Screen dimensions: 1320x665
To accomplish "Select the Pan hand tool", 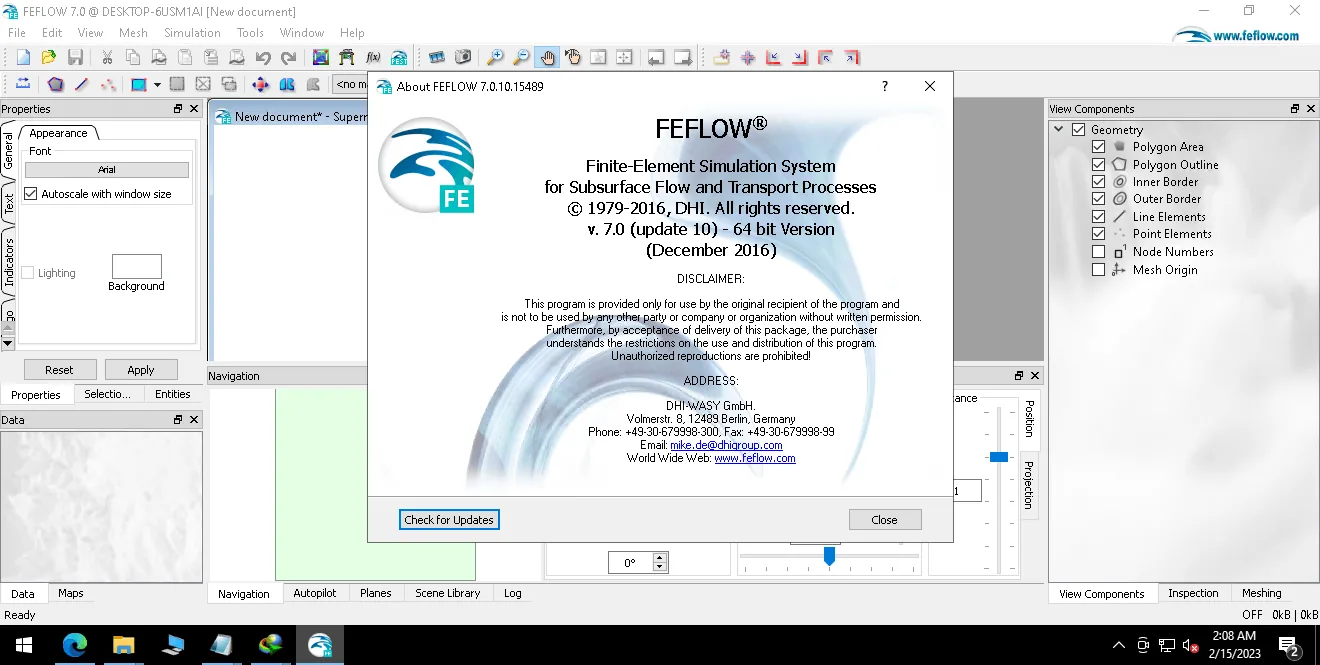I will coord(547,58).
